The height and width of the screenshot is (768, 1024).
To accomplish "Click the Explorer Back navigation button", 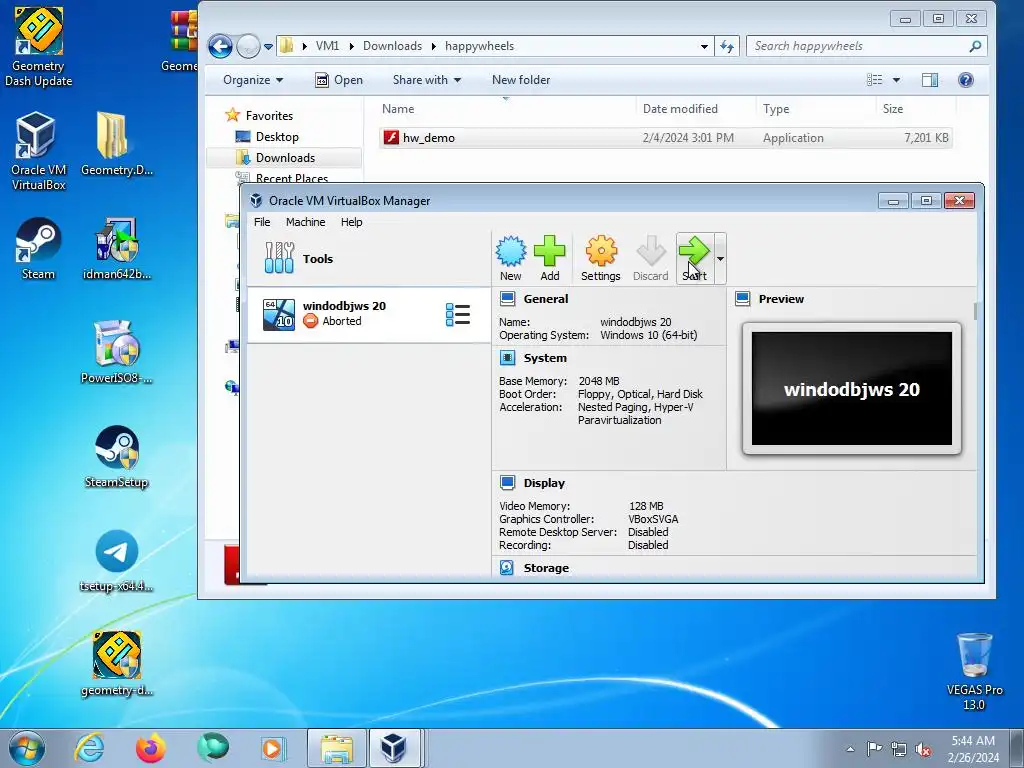I will point(220,46).
